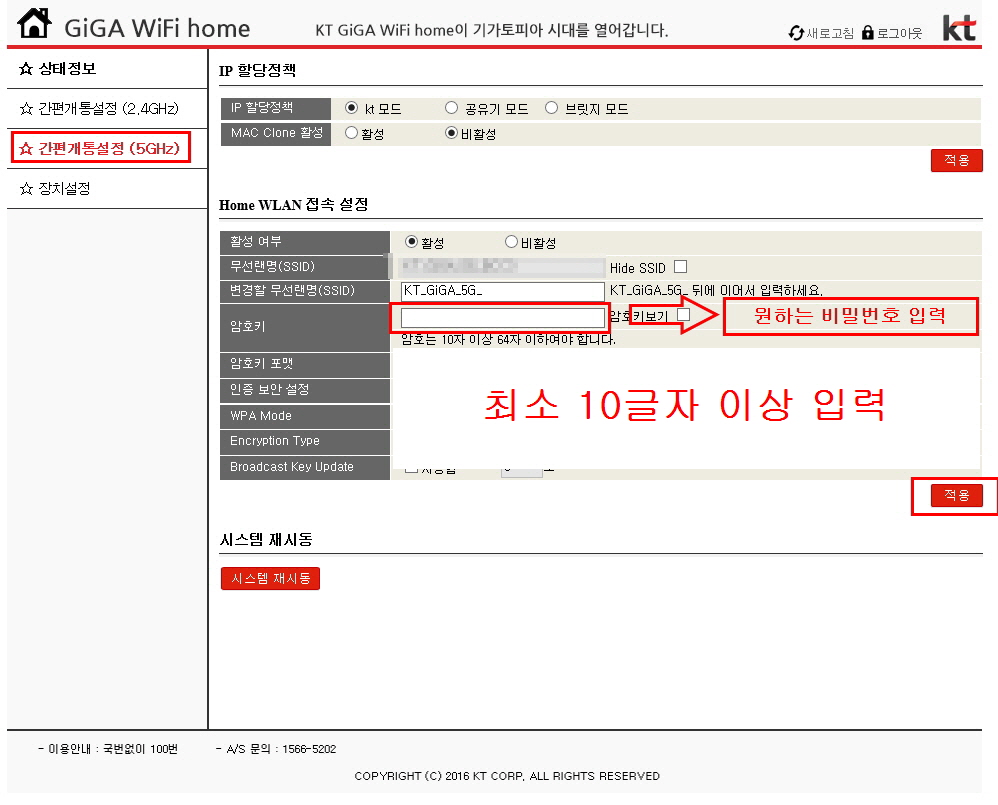Click the GiGA WiFi home title

pos(157,29)
